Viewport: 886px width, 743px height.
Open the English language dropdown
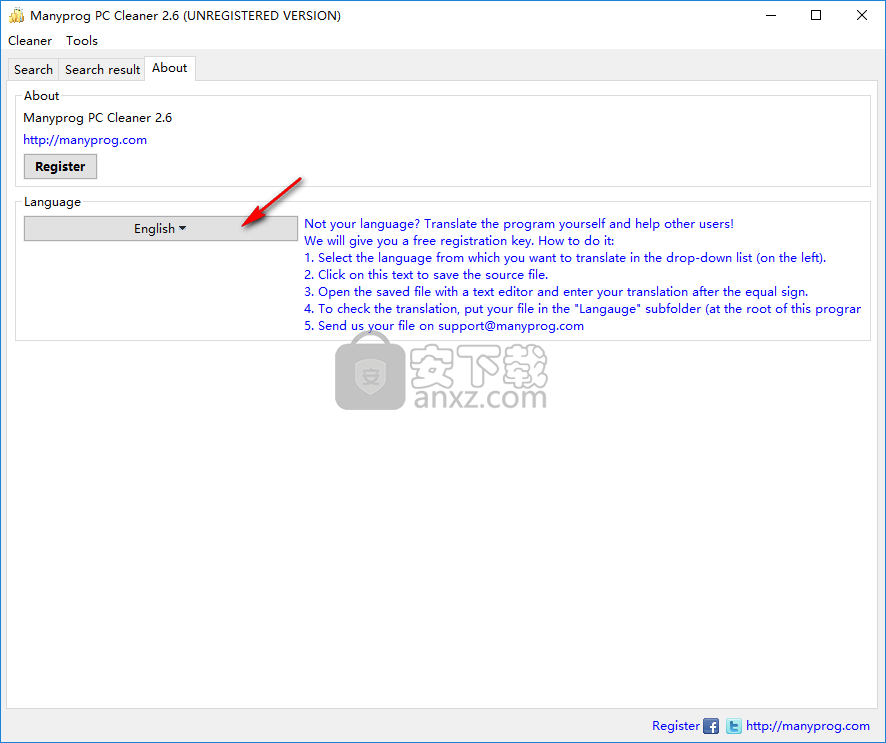point(160,228)
